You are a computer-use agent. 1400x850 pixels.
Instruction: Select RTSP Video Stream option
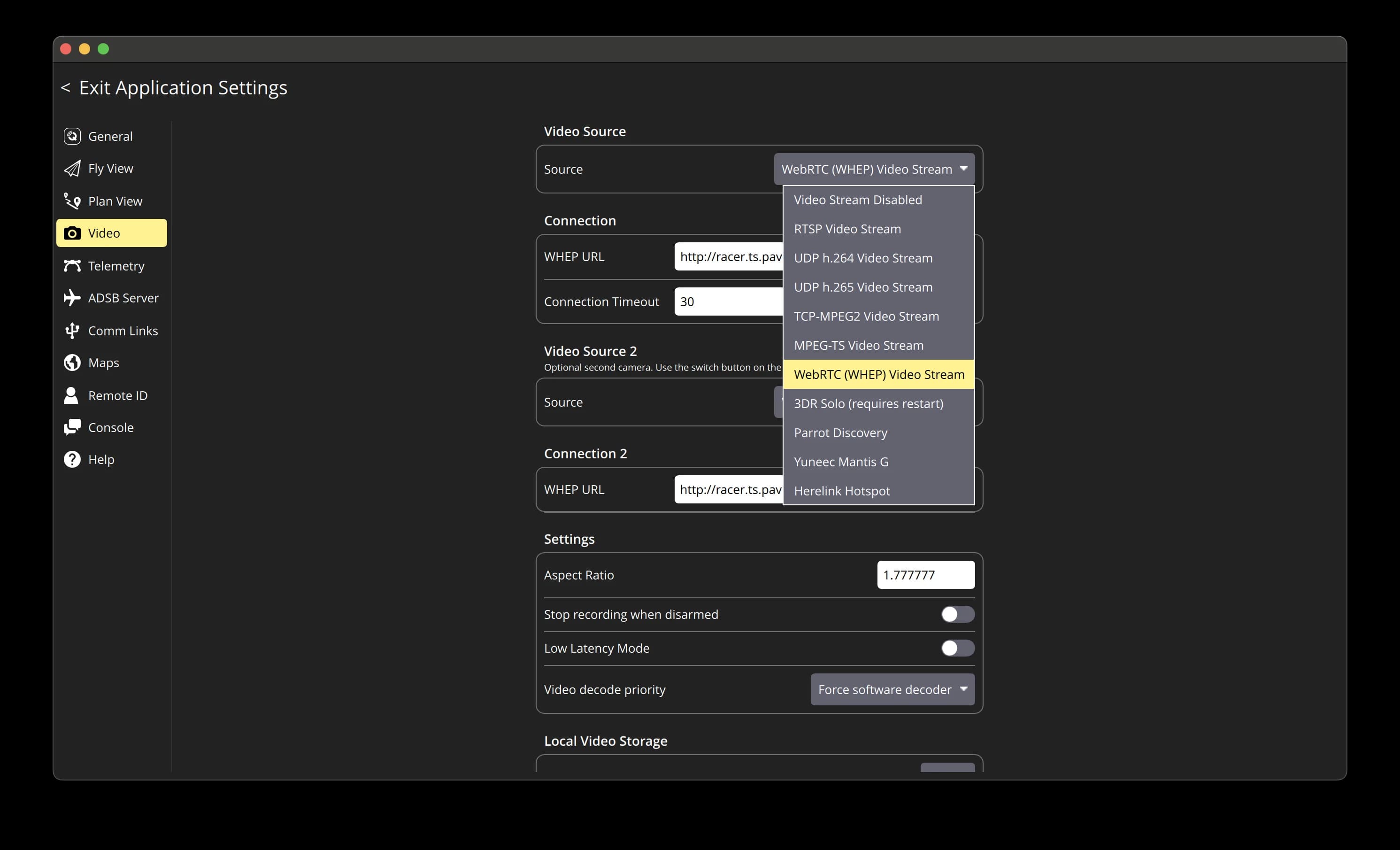tap(878, 229)
